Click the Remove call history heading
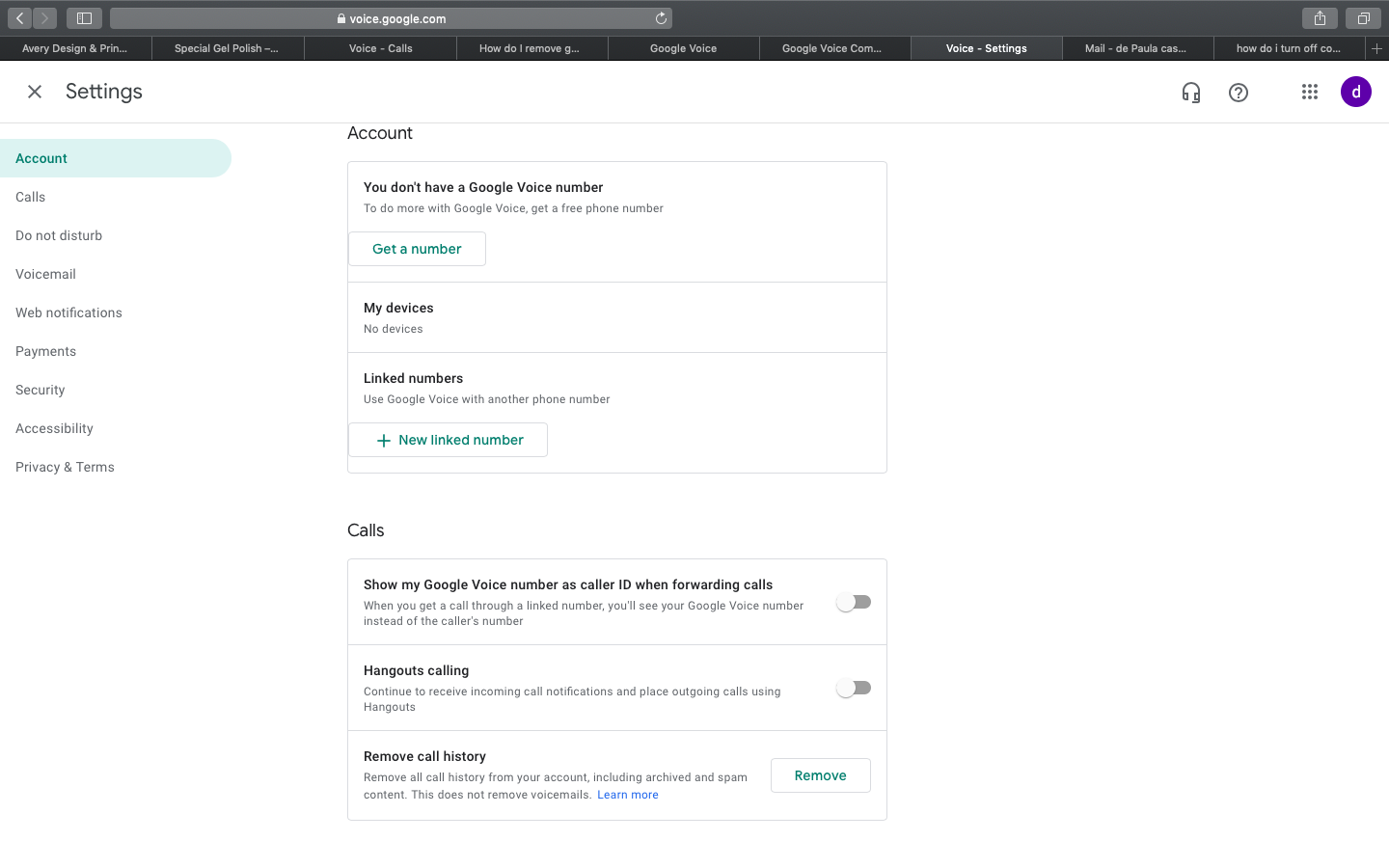The width and height of the screenshot is (1389, 868). click(x=424, y=756)
